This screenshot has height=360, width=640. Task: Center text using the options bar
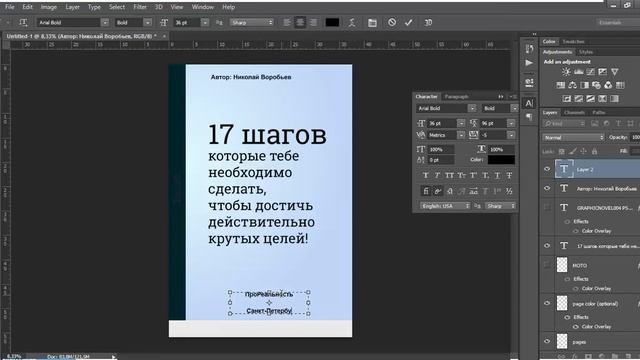(x=300, y=22)
